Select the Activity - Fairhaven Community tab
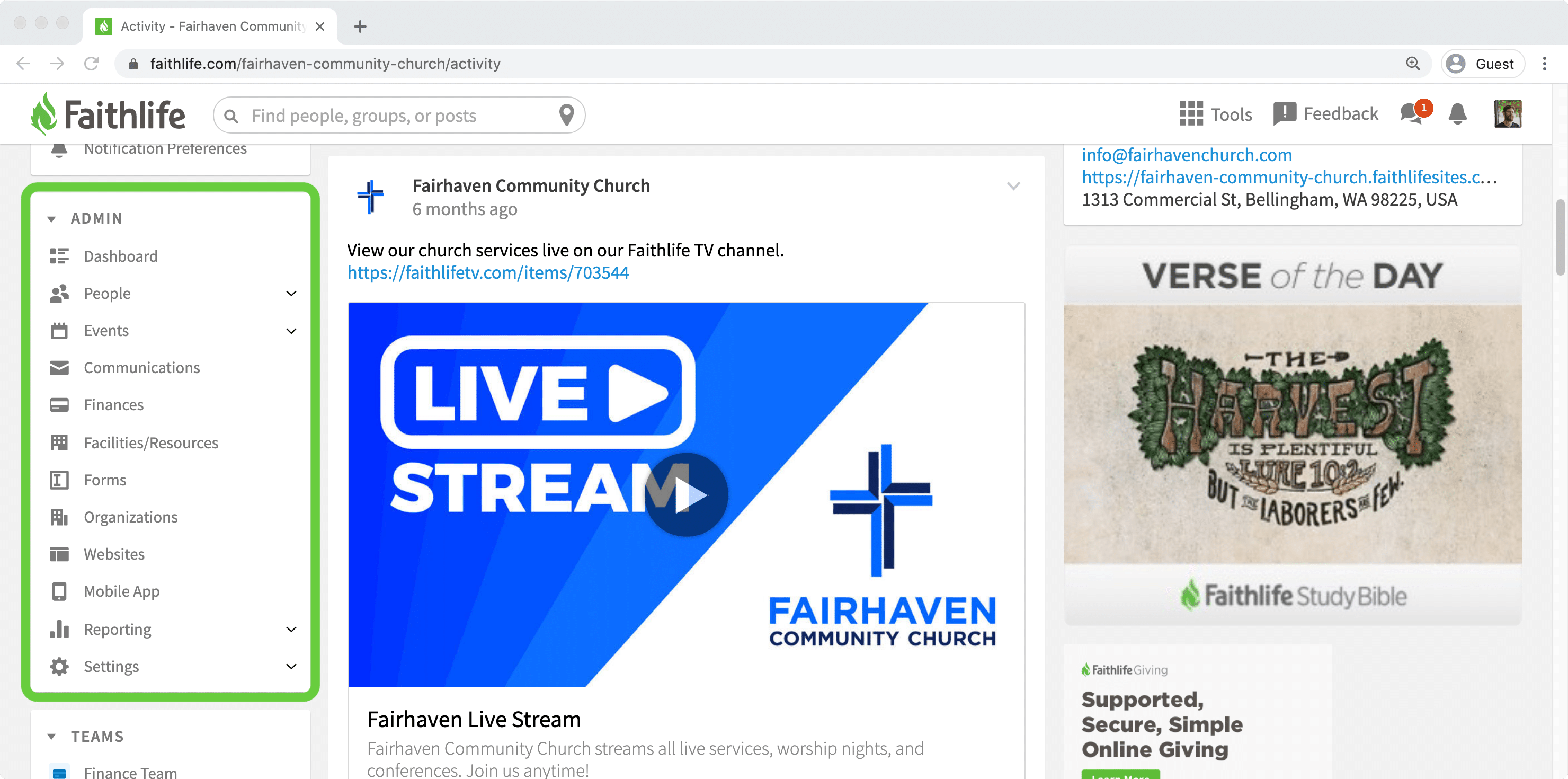The width and height of the screenshot is (1568, 779). (x=210, y=26)
